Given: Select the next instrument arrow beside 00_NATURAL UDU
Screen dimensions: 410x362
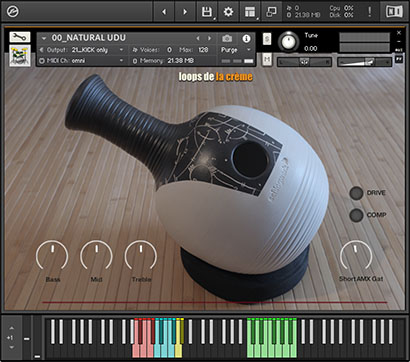Looking at the screenshot, I should (x=209, y=38).
